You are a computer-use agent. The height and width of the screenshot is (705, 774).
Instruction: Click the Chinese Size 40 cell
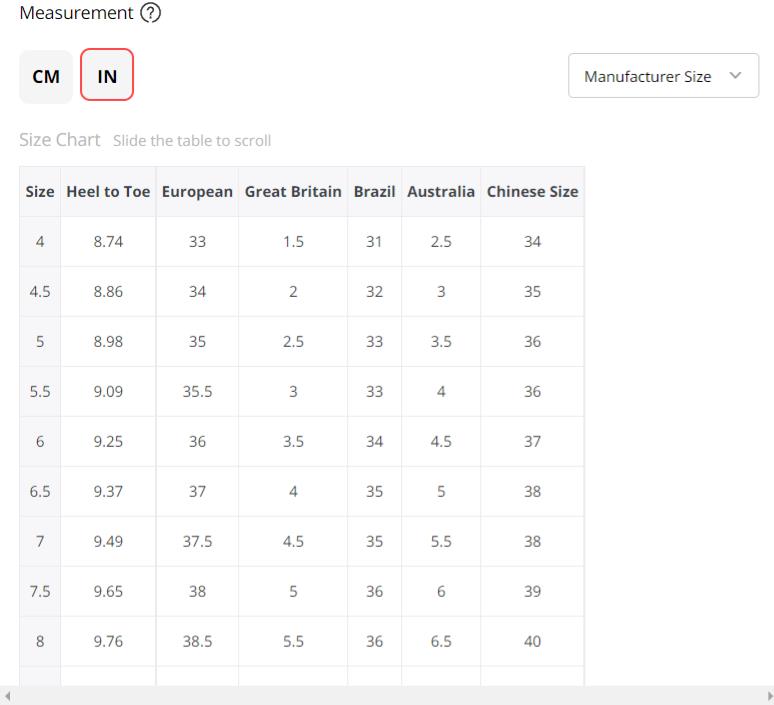[x=532, y=642]
